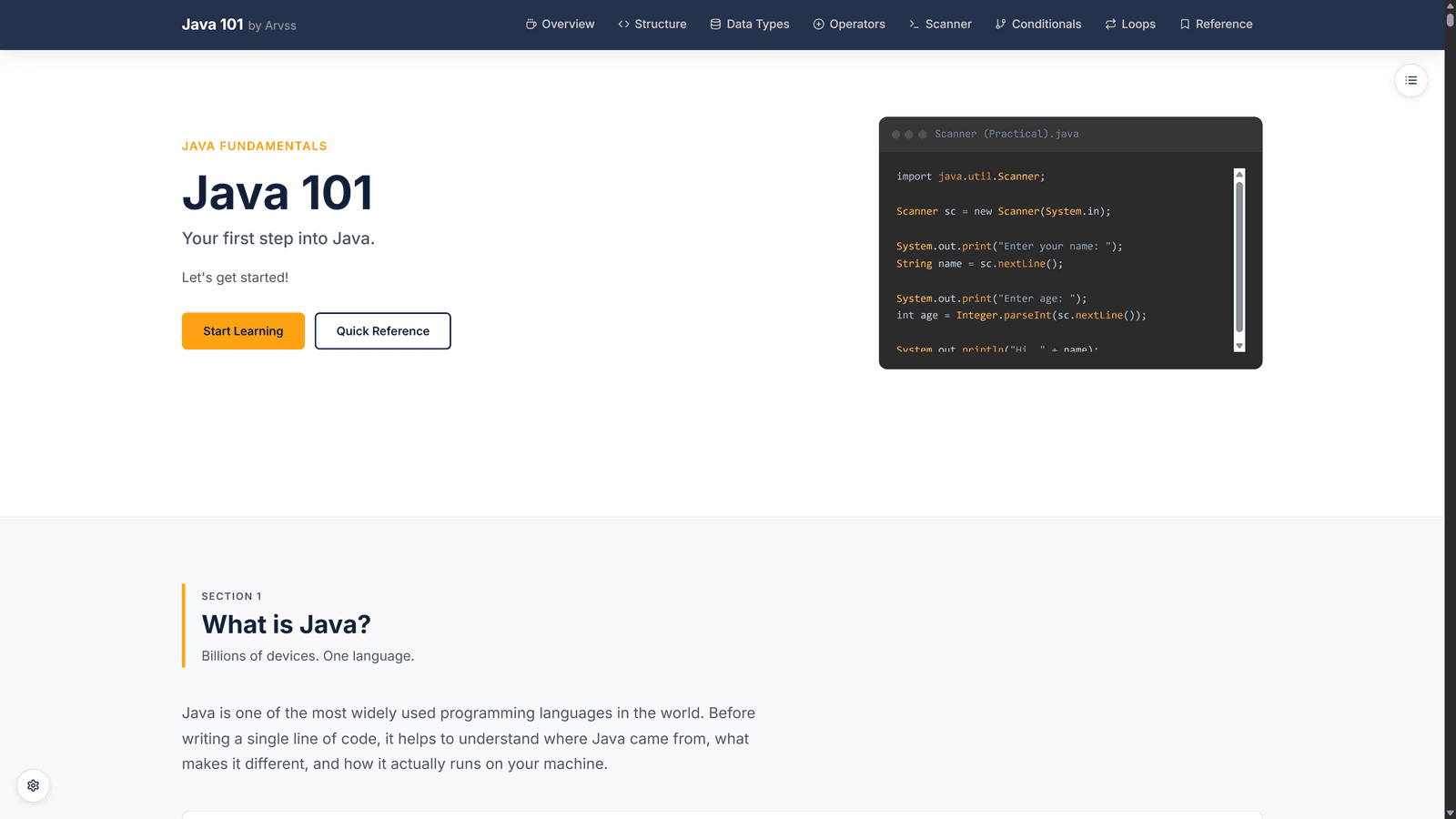Click the page scrollbar down arrow
Image resolution: width=1456 pixels, height=819 pixels.
pyautogui.click(x=1450, y=813)
